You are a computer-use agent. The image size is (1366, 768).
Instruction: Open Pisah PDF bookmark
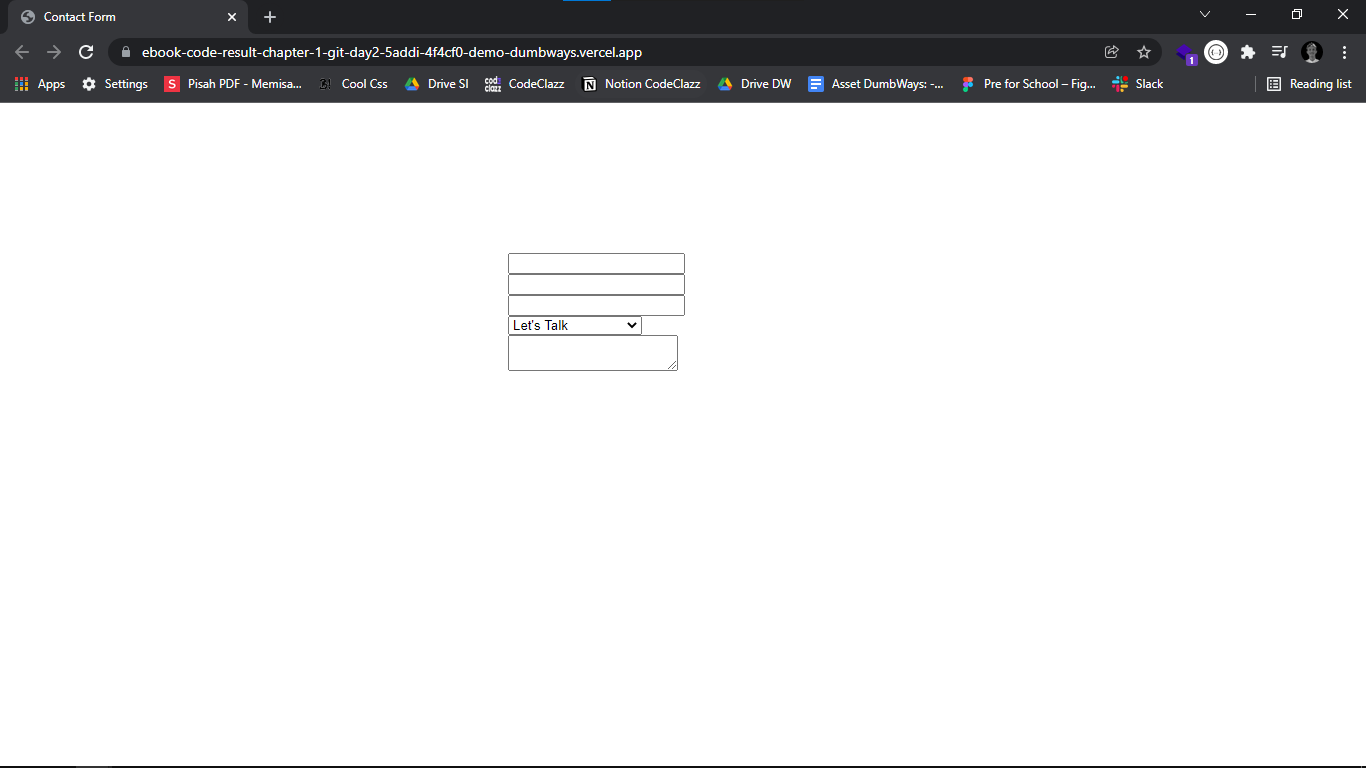point(233,84)
